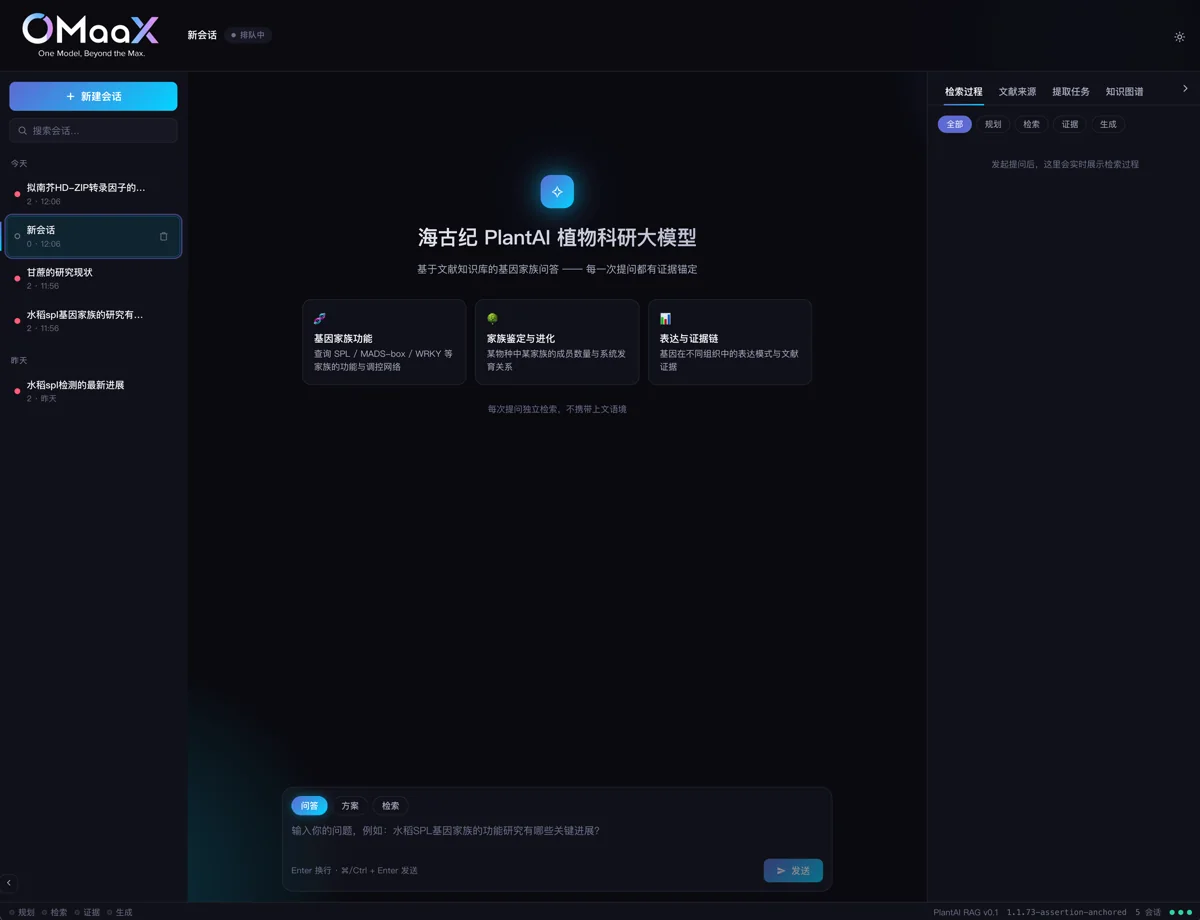Open the 文献来源 tab
Screen dimensions: 1200x920
1017,92
